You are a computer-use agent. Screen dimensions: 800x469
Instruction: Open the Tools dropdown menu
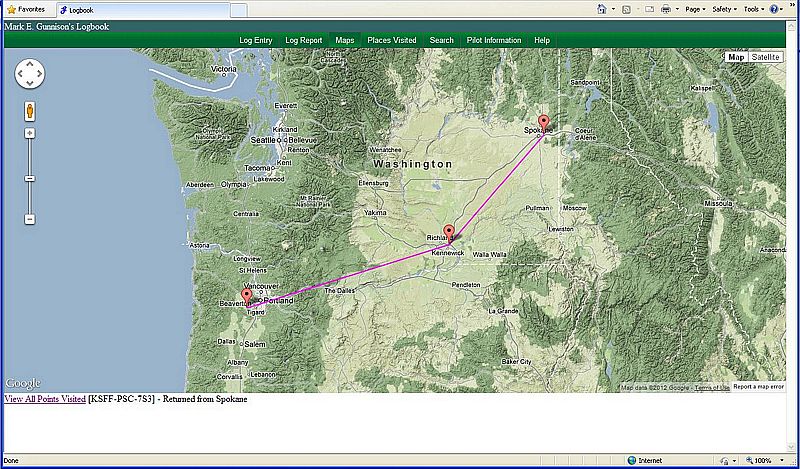tap(754, 9)
